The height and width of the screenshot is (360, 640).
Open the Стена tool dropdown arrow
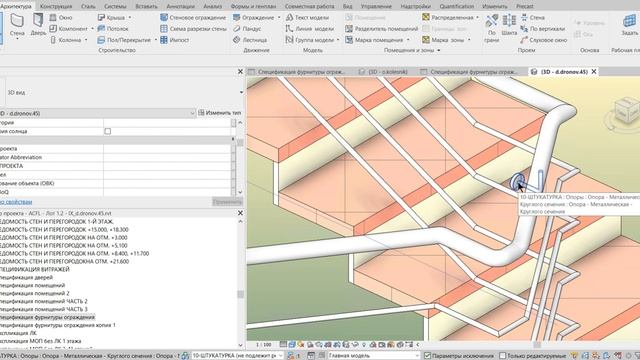coord(17,39)
